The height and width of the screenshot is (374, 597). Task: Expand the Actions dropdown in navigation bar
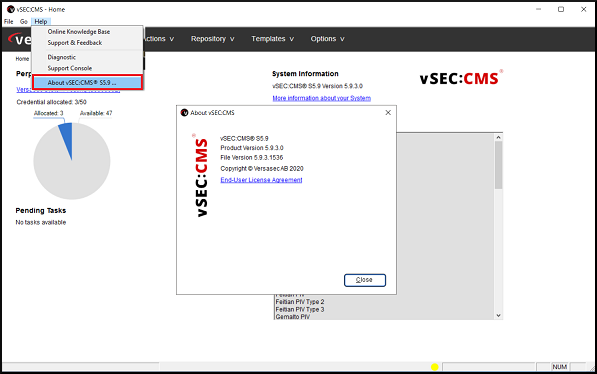point(159,39)
